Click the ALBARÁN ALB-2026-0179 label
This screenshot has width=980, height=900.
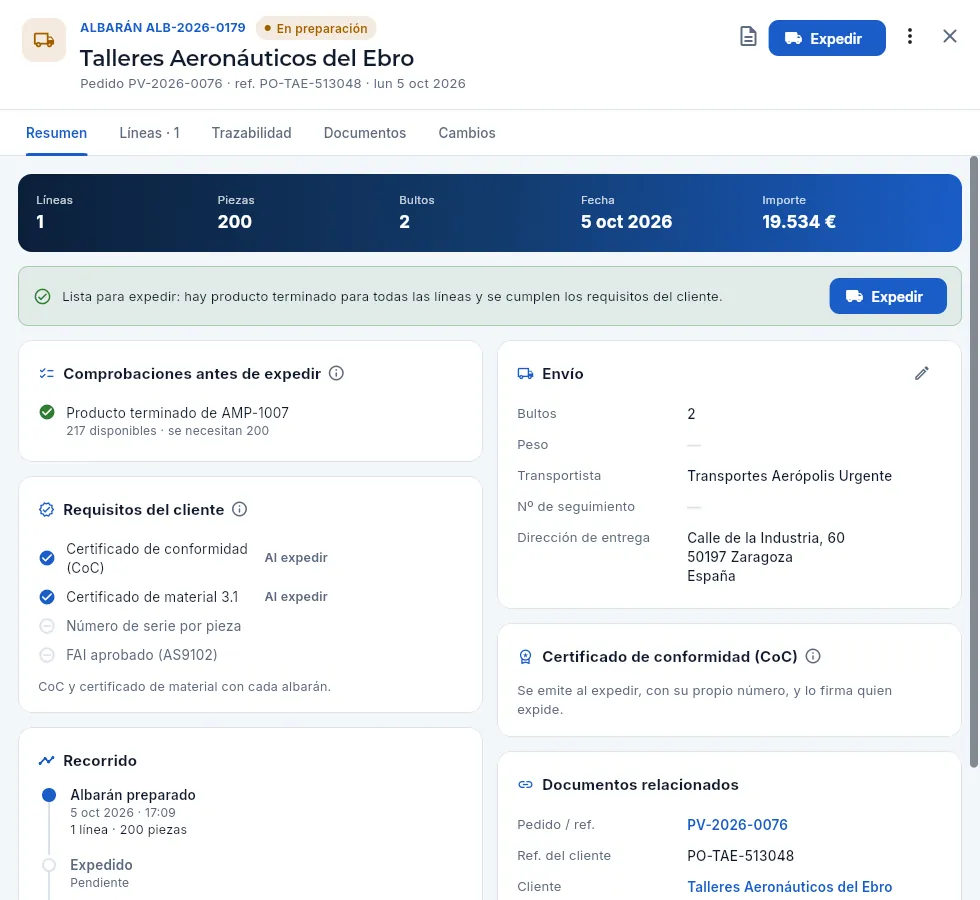point(162,28)
